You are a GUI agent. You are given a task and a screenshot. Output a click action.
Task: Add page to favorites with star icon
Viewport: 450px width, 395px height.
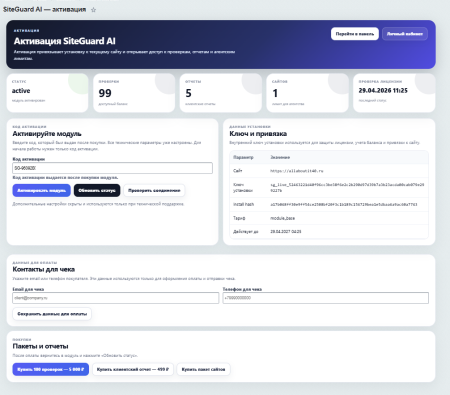point(93,10)
